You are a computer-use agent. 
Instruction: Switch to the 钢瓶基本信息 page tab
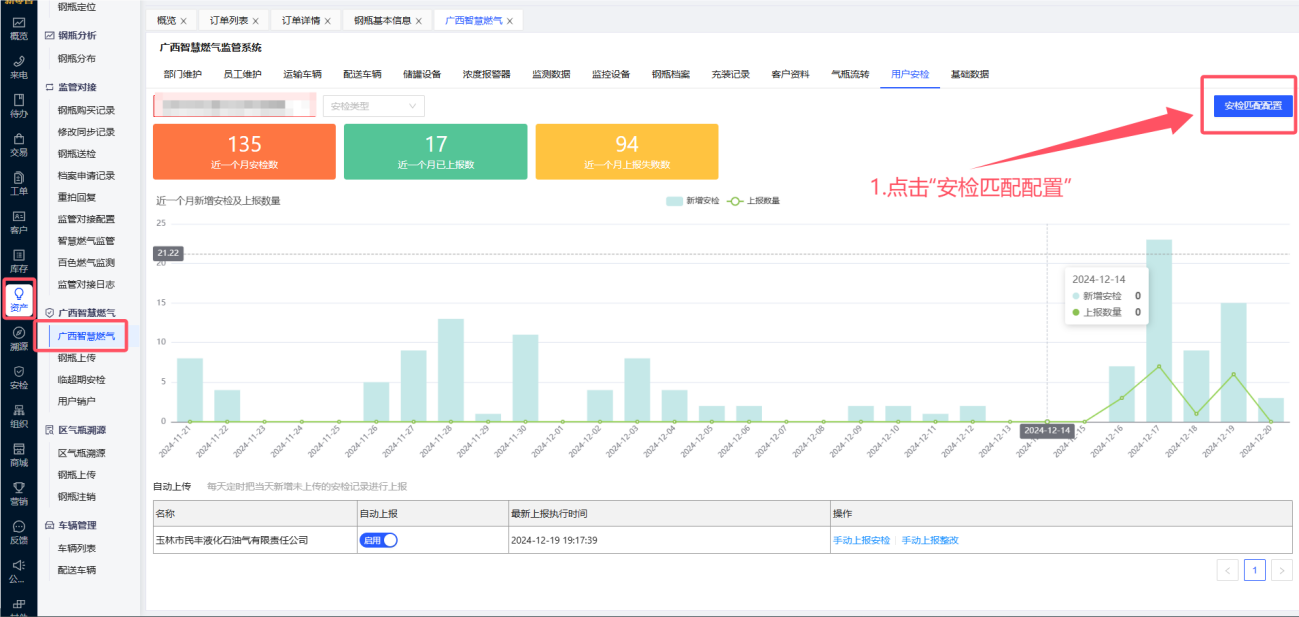pyautogui.click(x=382, y=20)
